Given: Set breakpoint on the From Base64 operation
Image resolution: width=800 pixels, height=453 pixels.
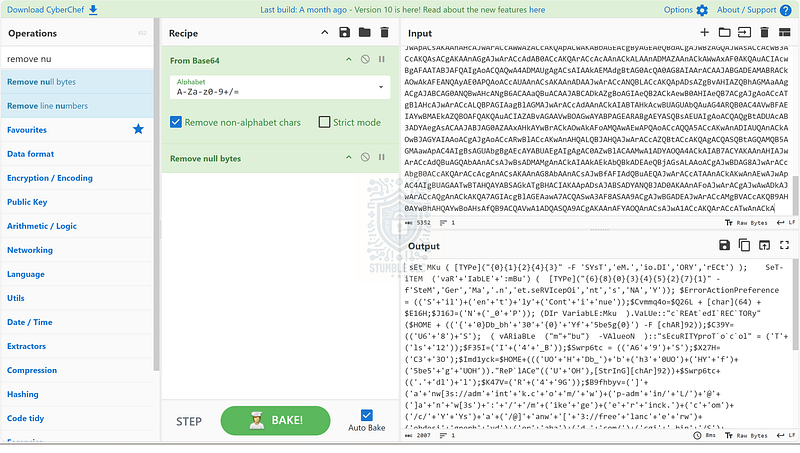Looking at the screenshot, I should (382, 59).
